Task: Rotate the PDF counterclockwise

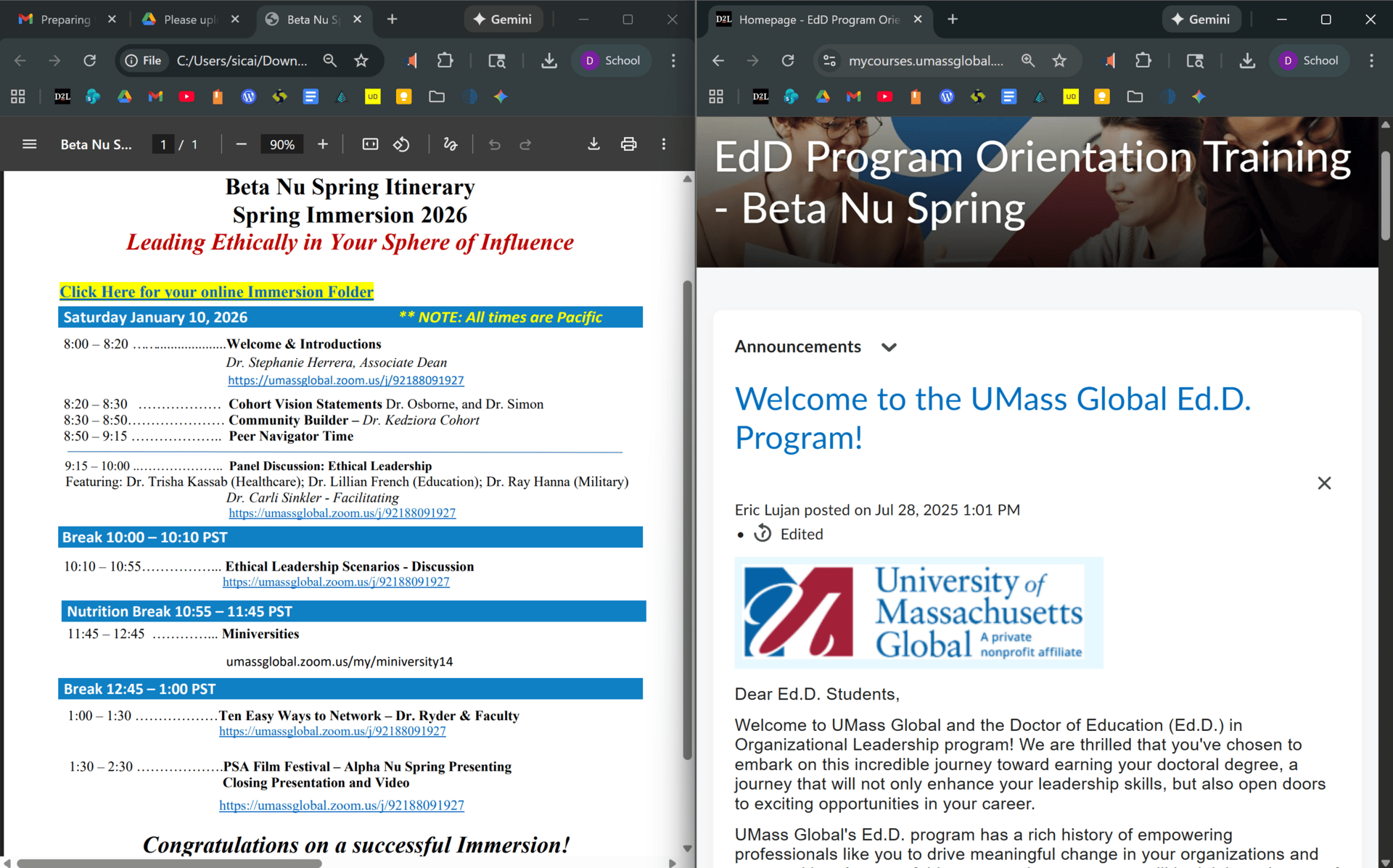Action: pyautogui.click(x=401, y=144)
